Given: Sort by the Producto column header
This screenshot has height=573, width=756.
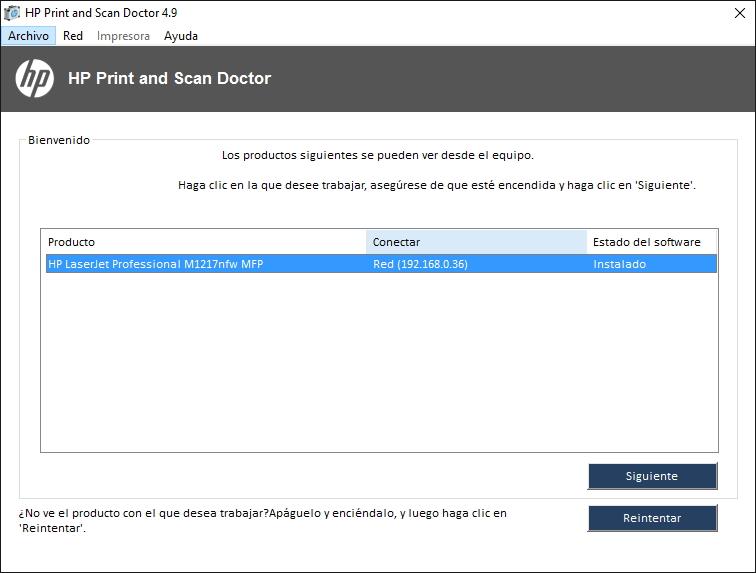Looking at the screenshot, I should 206,242.
